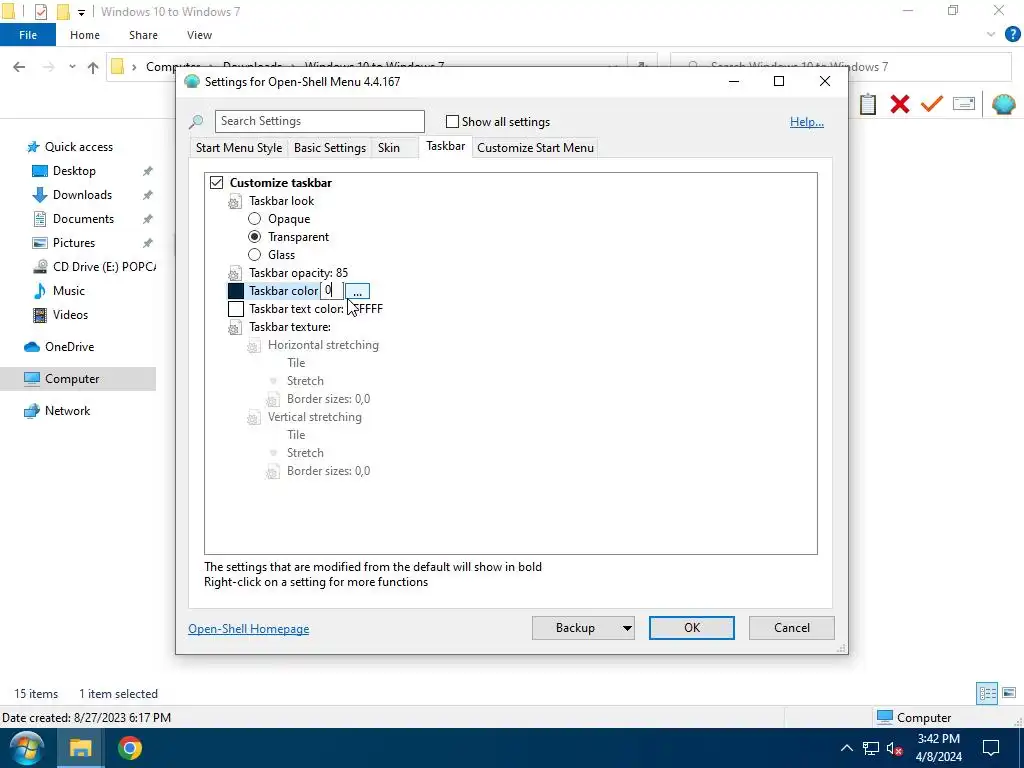The image size is (1024, 768).
Task: Open the Explorer Share ribbon tab
Action: point(143,35)
